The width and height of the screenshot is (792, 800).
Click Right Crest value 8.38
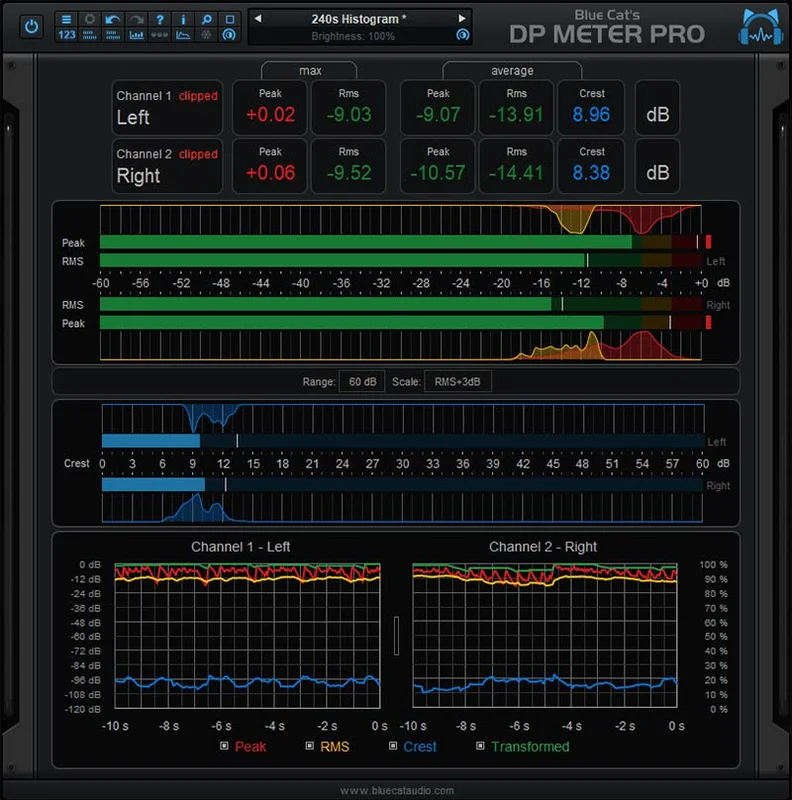[x=591, y=173]
